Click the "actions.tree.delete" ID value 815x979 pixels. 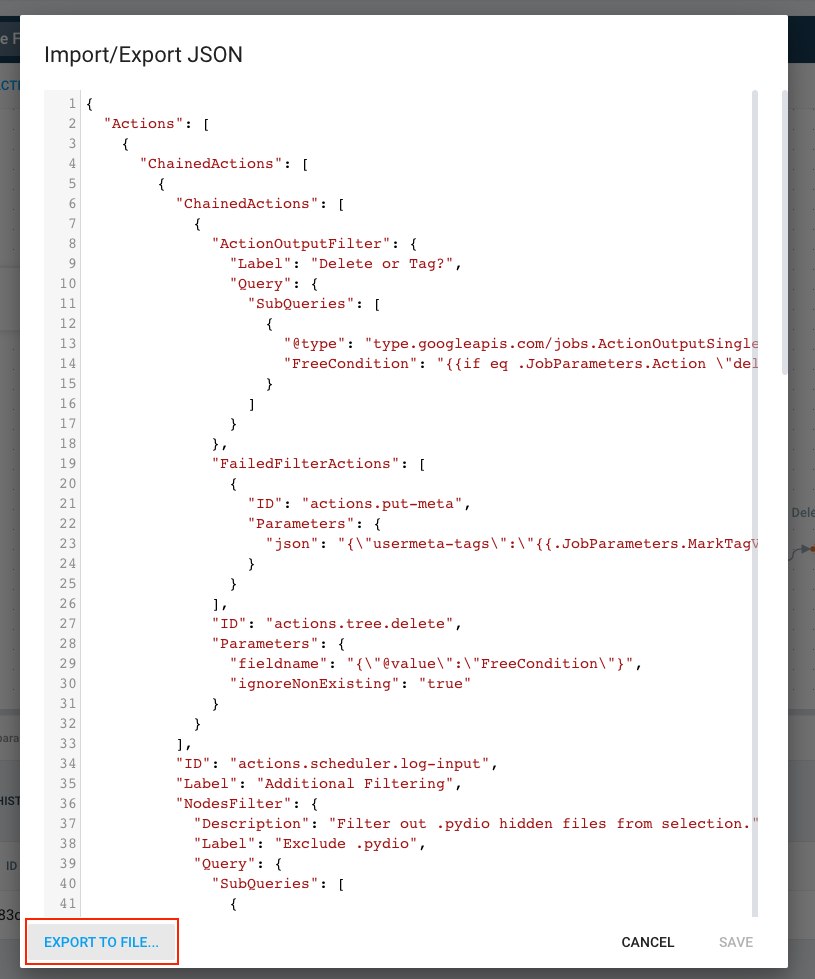click(359, 623)
